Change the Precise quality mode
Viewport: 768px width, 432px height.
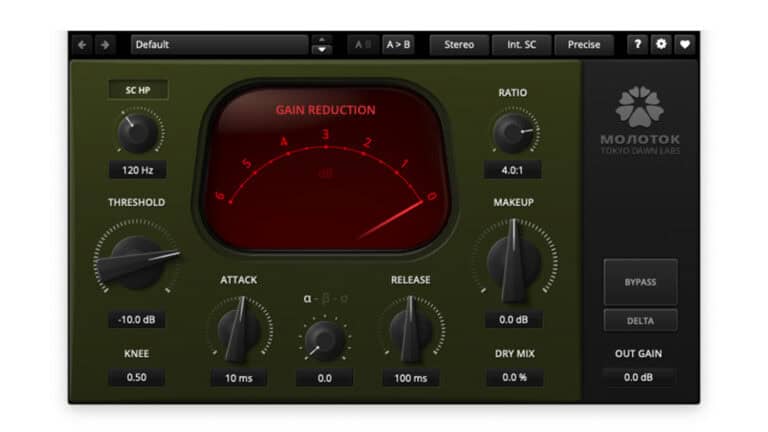584,45
